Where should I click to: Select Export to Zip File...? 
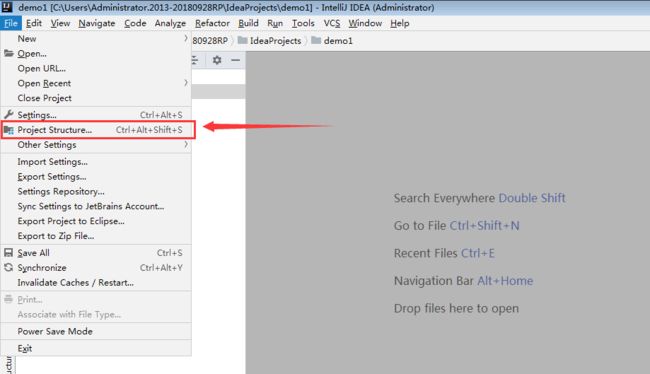pyautogui.click(x=96, y=236)
